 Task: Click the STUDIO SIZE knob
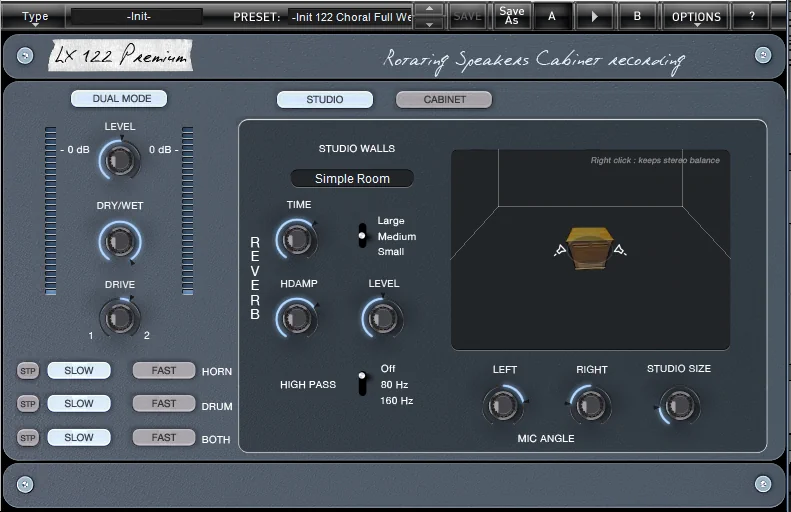(x=679, y=405)
